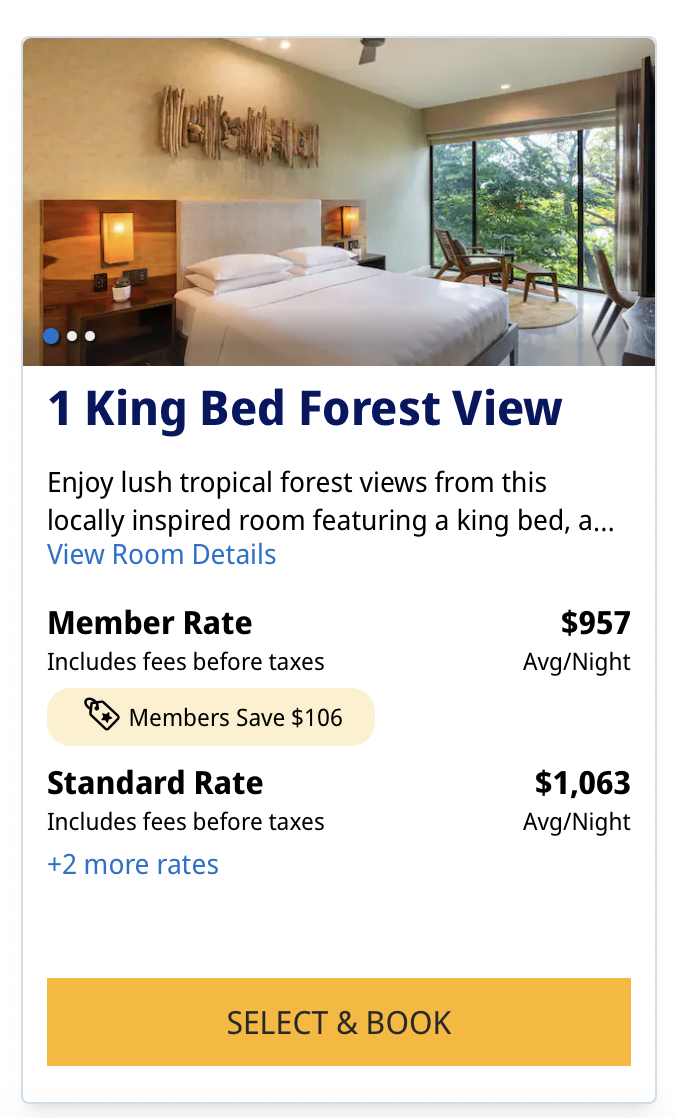The width and height of the screenshot is (674, 1118).
Task: Open the room photo of the king bed
Action: pyautogui.click(x=339, y=202)
